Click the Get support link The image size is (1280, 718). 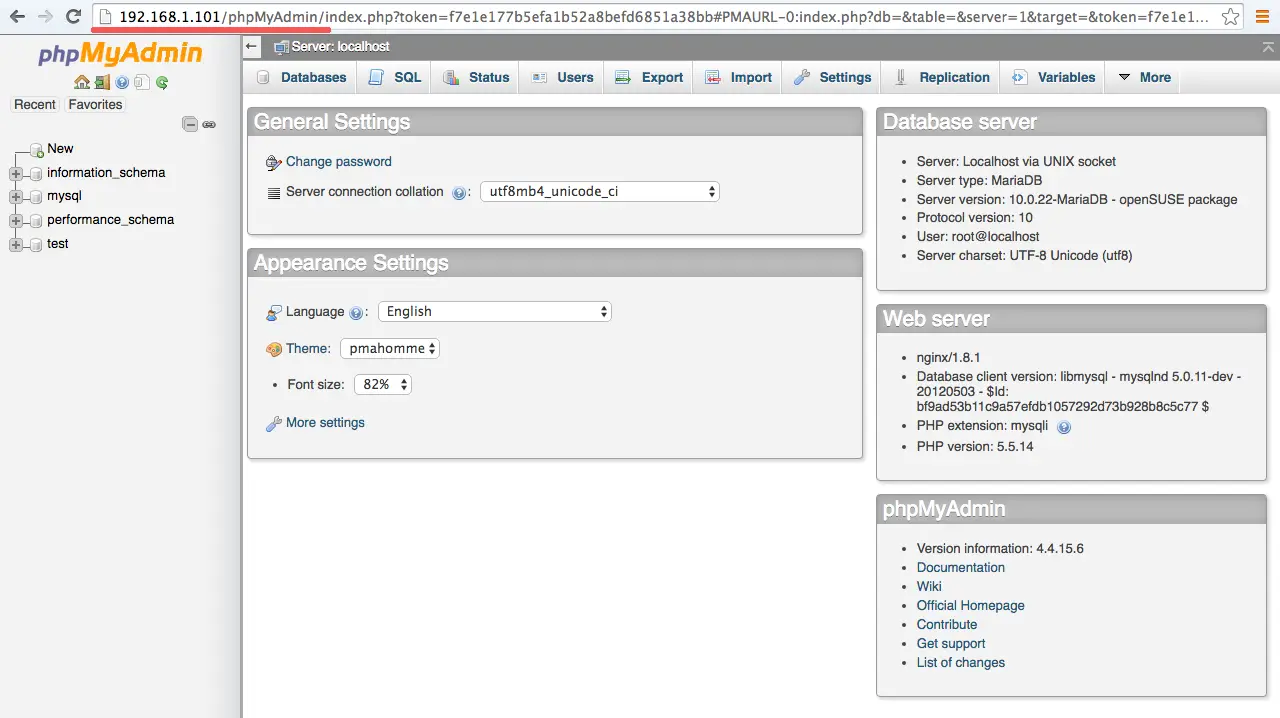pyautogui.click(x=951, y=644)
